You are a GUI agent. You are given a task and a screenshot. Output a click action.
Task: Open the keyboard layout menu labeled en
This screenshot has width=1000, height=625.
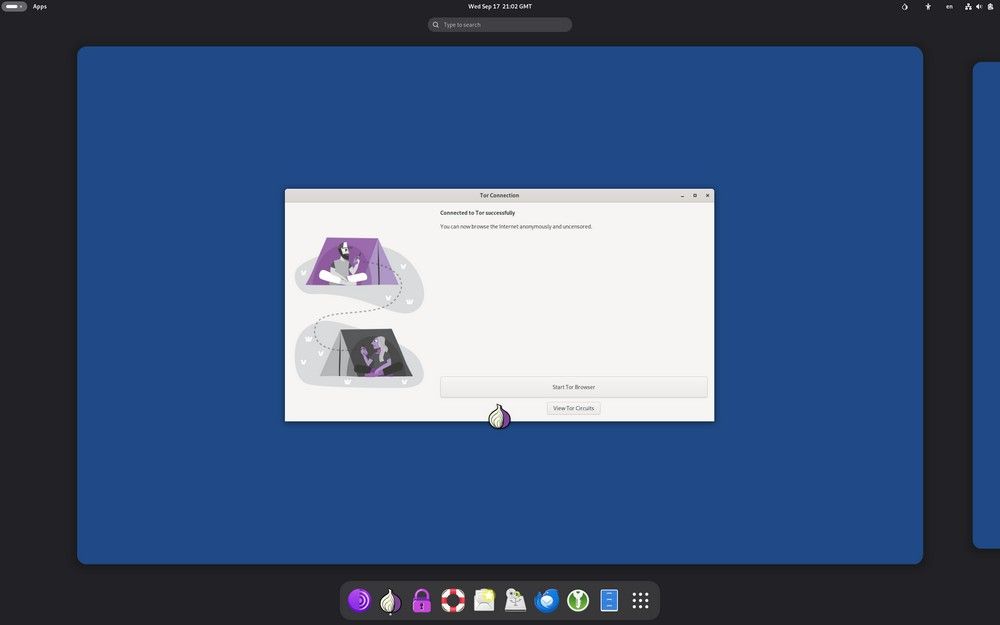[x=949, y=6]
